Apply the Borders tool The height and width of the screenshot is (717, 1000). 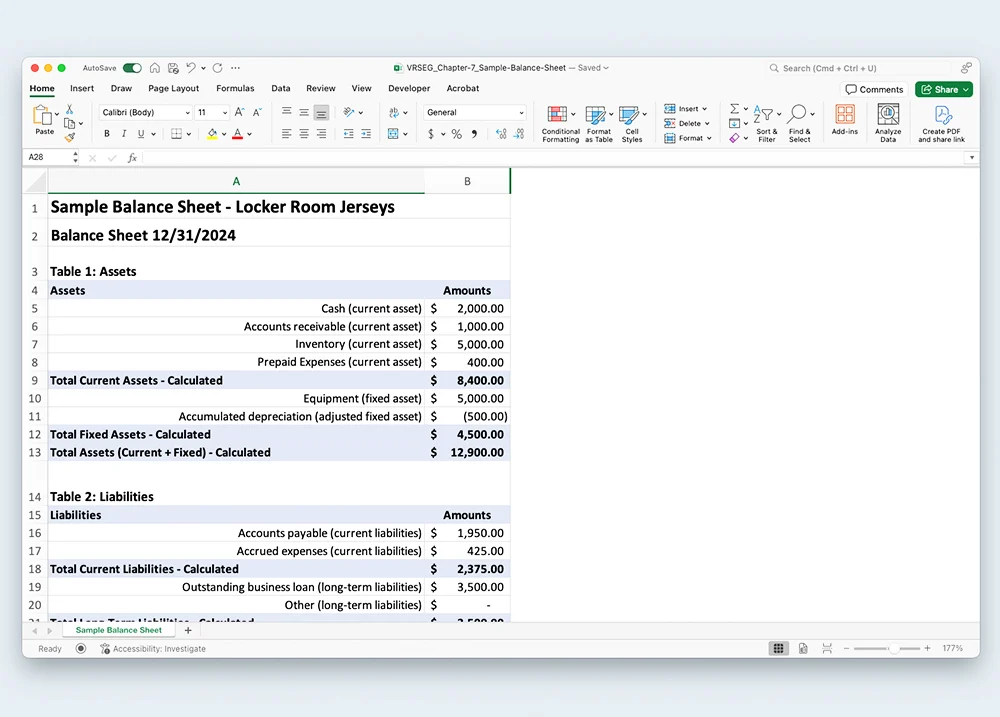coord(177,134)
